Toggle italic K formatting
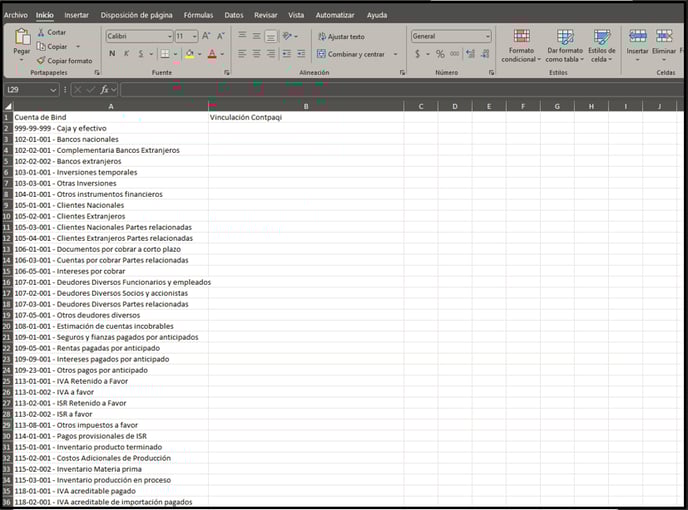 coord(126,54)
